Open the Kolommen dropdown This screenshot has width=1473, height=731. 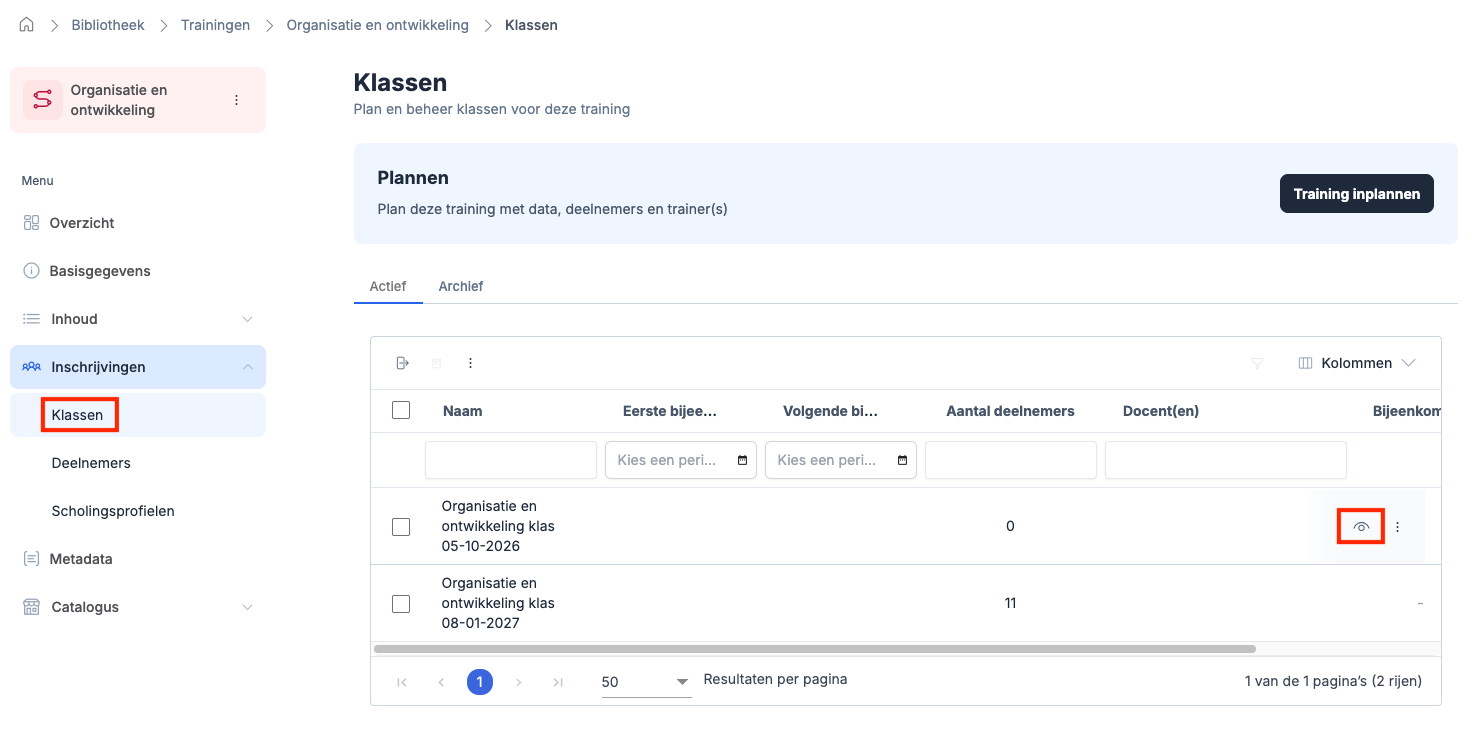[x=1357, y=363]
